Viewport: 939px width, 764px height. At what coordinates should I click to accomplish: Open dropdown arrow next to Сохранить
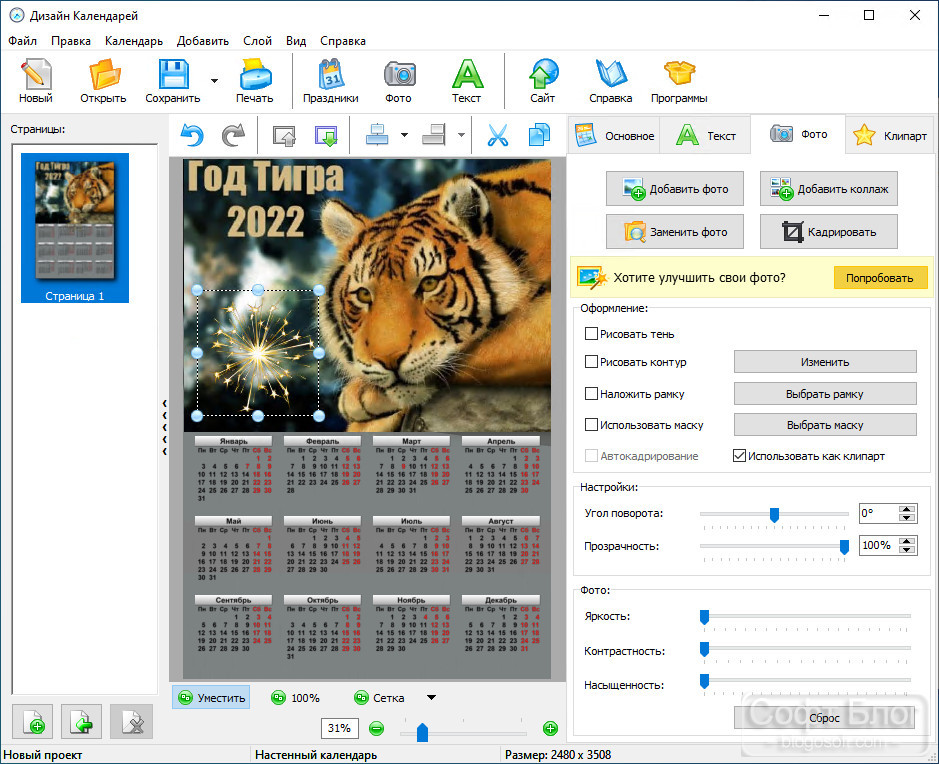pyautogui.click(x=214, y=81)
